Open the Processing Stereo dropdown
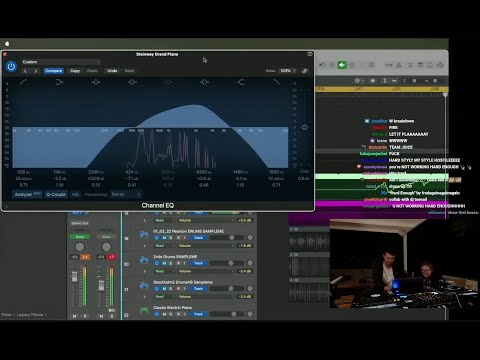 126,194
